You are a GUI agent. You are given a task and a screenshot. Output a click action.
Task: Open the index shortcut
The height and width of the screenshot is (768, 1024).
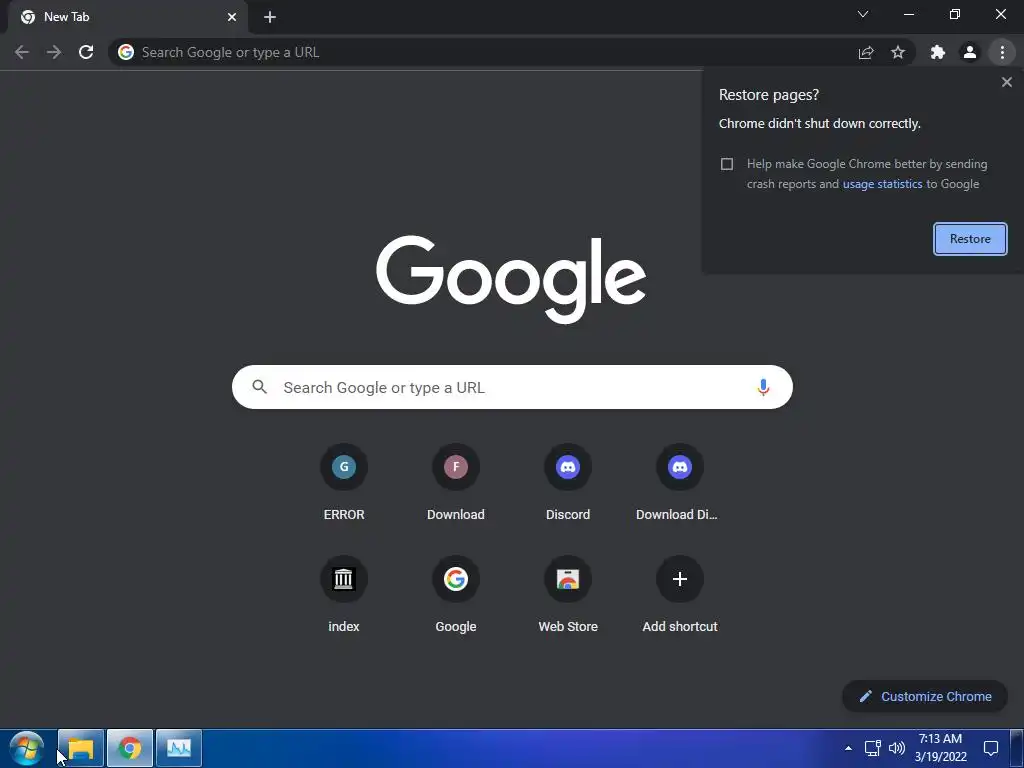tap(344, 595)
